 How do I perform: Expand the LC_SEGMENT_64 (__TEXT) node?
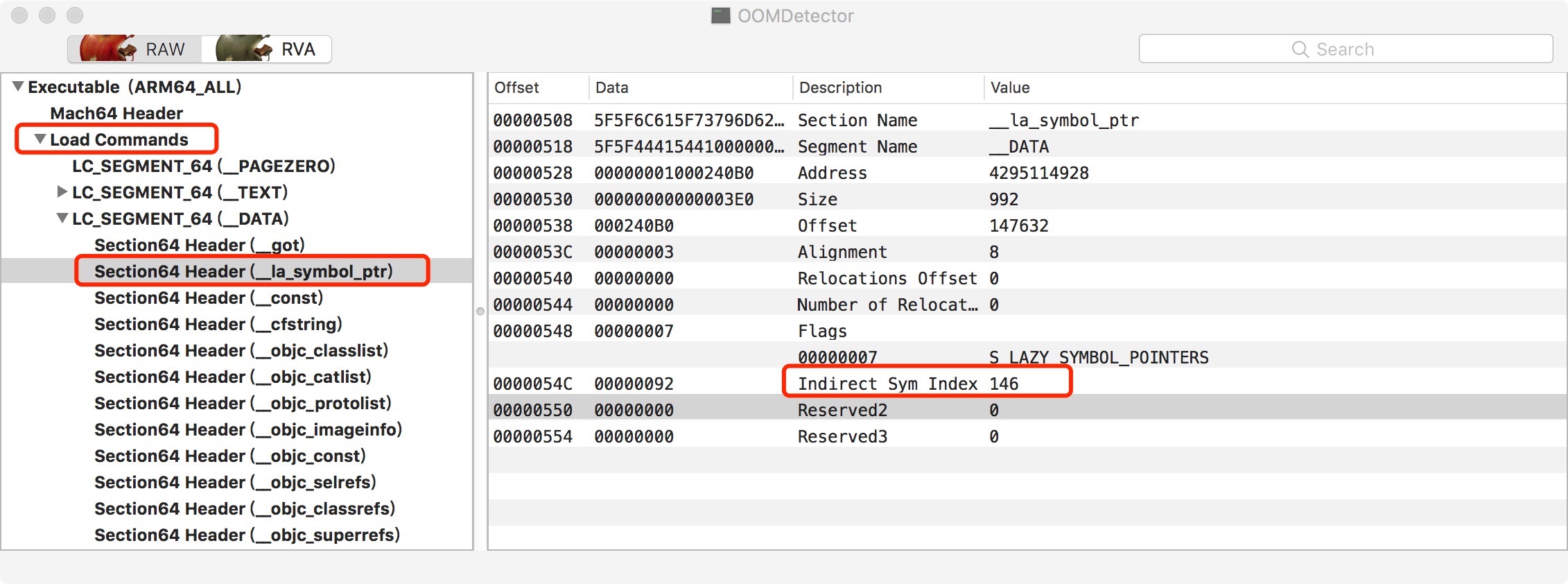click(62, 192)
